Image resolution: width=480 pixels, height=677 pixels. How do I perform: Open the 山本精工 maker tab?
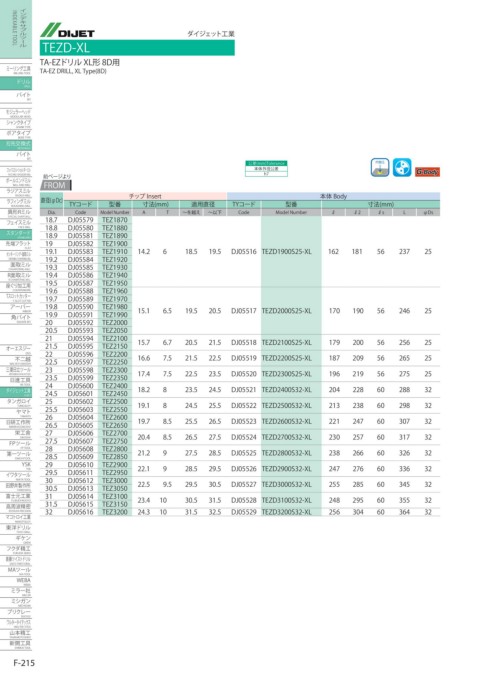pos(16,634)
